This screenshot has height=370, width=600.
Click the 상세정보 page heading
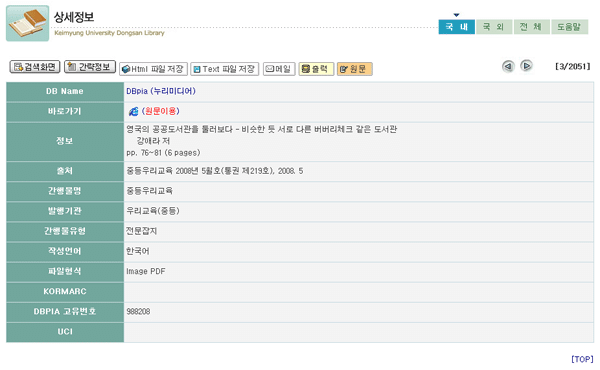(74, 17)
